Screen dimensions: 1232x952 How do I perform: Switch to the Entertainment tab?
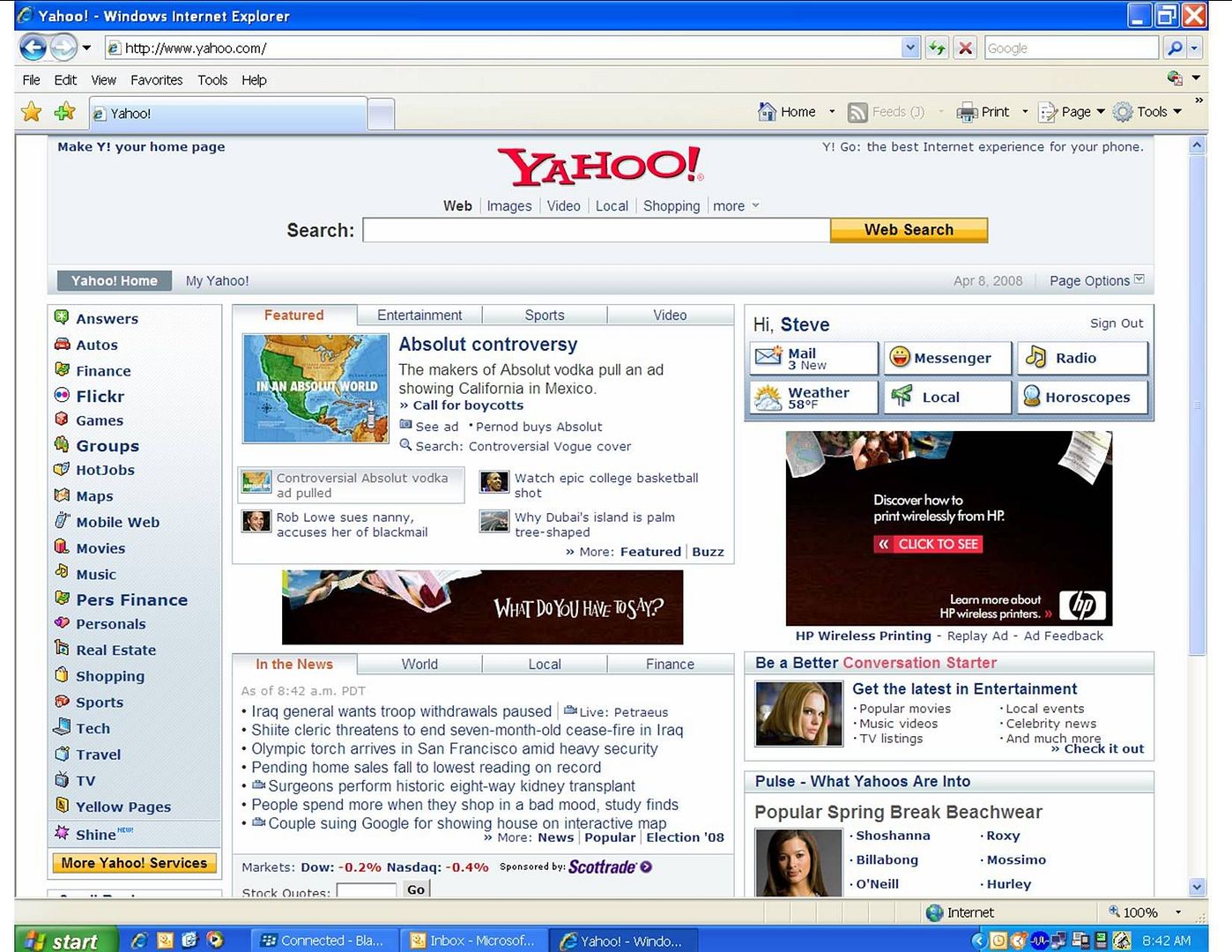tap(419, 316)
